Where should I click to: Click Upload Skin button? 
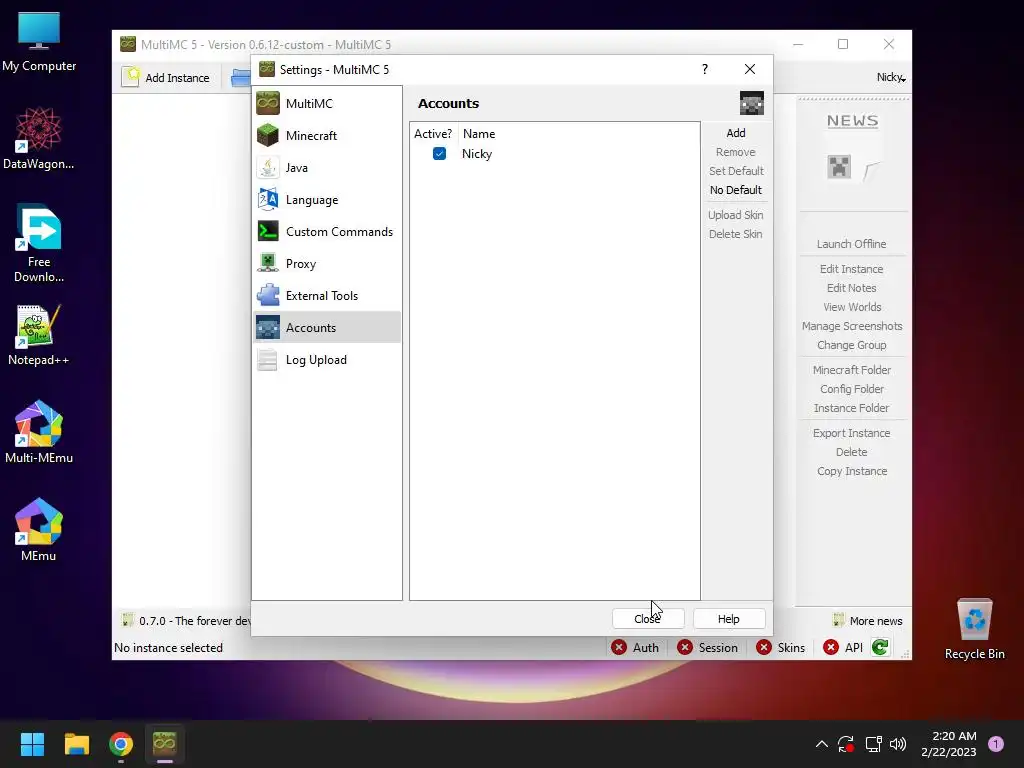point(735,215)
